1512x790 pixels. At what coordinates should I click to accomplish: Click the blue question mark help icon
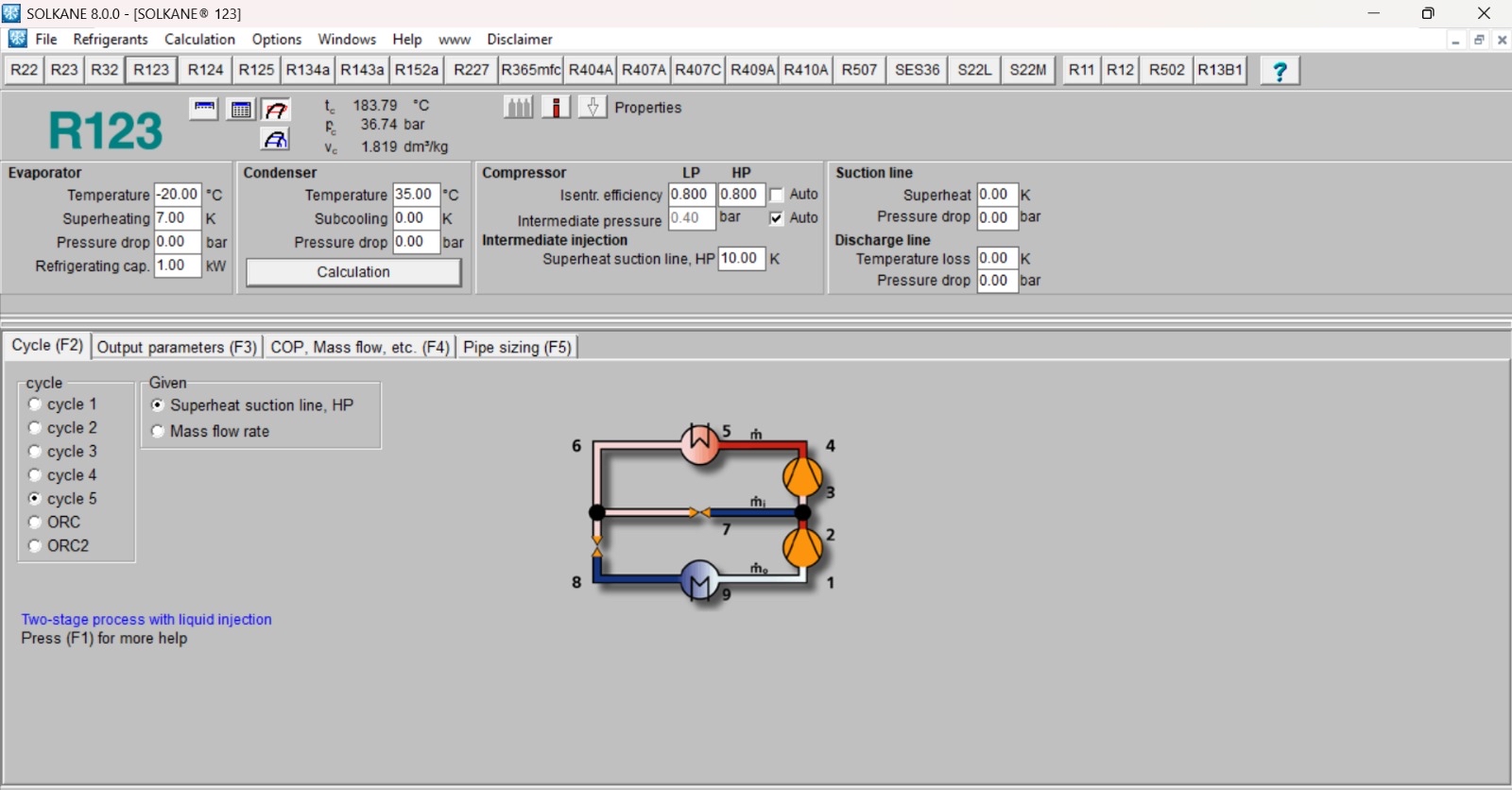[x=1280, y=71]
